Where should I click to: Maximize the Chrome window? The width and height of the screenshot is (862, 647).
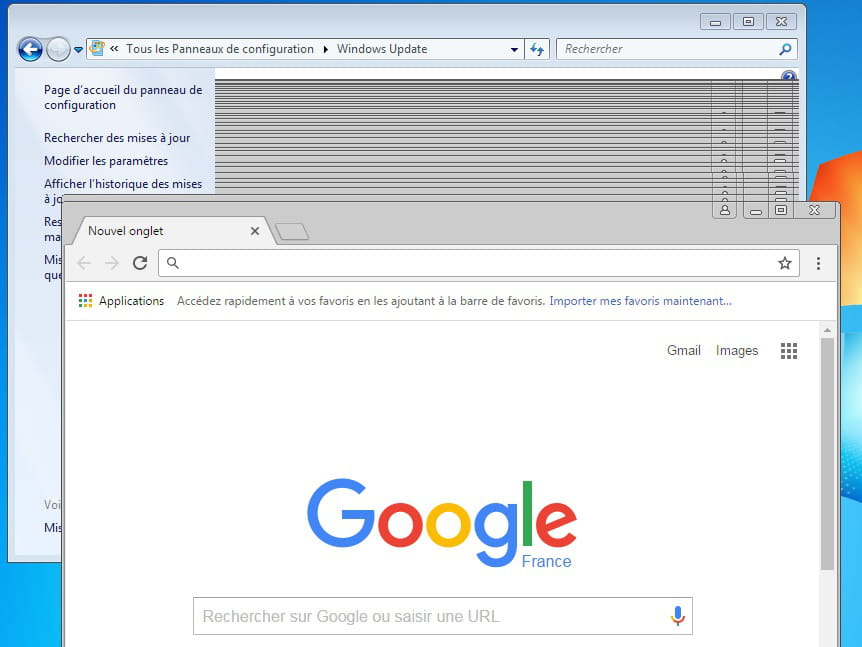pos(781,210)
